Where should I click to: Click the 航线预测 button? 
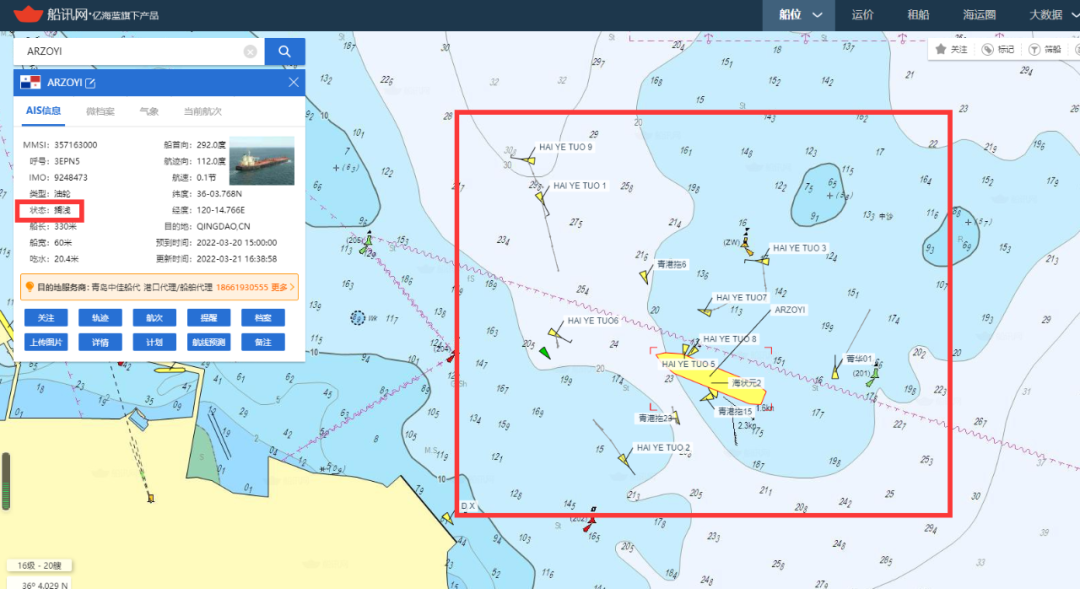[209, 342]
